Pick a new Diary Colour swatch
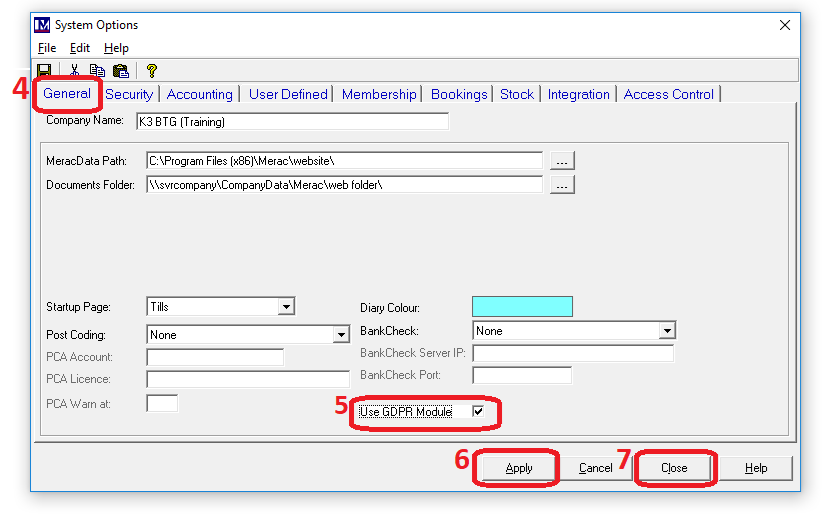 pos(522,307)
